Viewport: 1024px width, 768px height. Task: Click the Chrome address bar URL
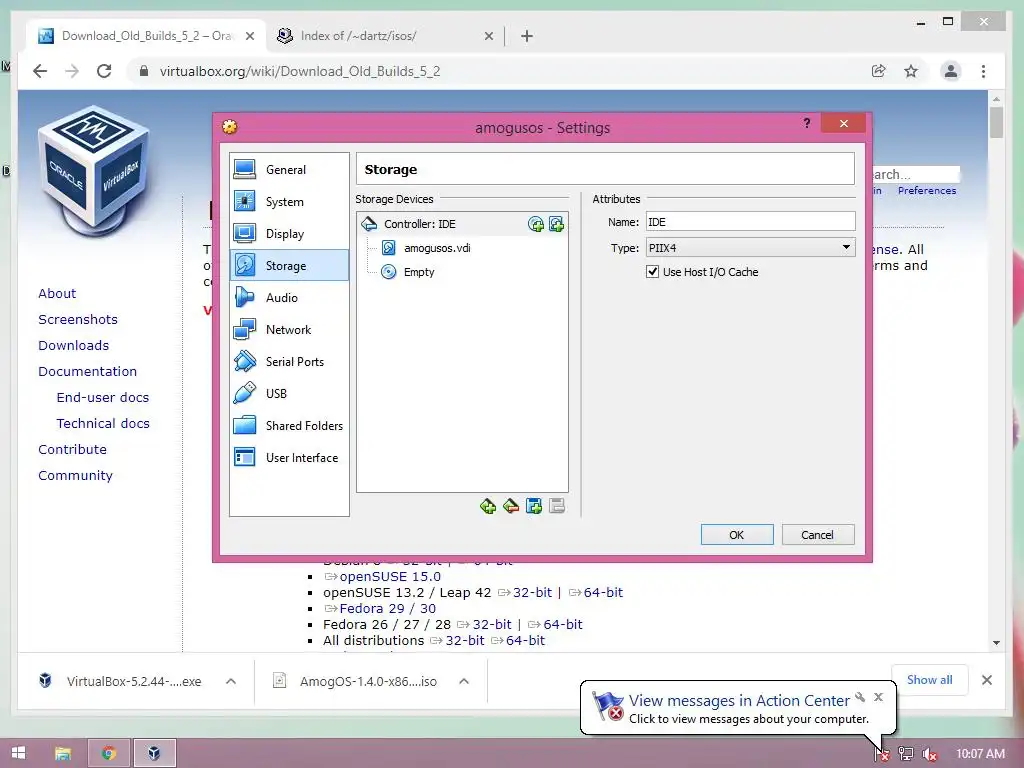pyautogui.click(x=300, y=71)
